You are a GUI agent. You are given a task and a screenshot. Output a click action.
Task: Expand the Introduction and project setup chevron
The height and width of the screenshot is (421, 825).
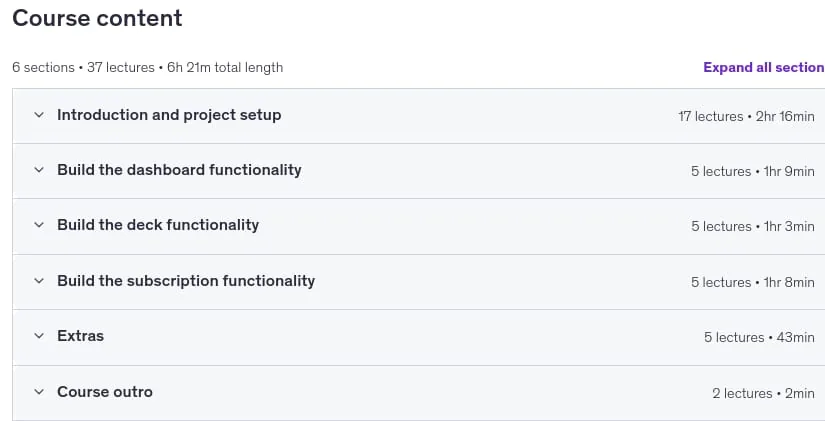click(x=39, y=115)
